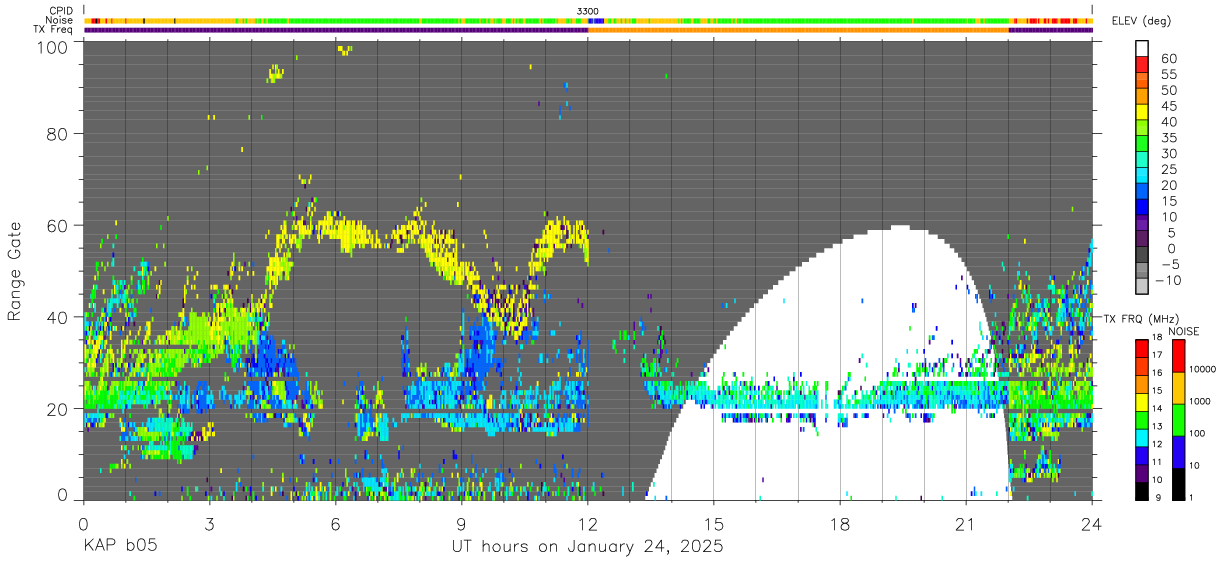
Task: Click UT hours axis tick label 9
Action: tap(461, 524)
